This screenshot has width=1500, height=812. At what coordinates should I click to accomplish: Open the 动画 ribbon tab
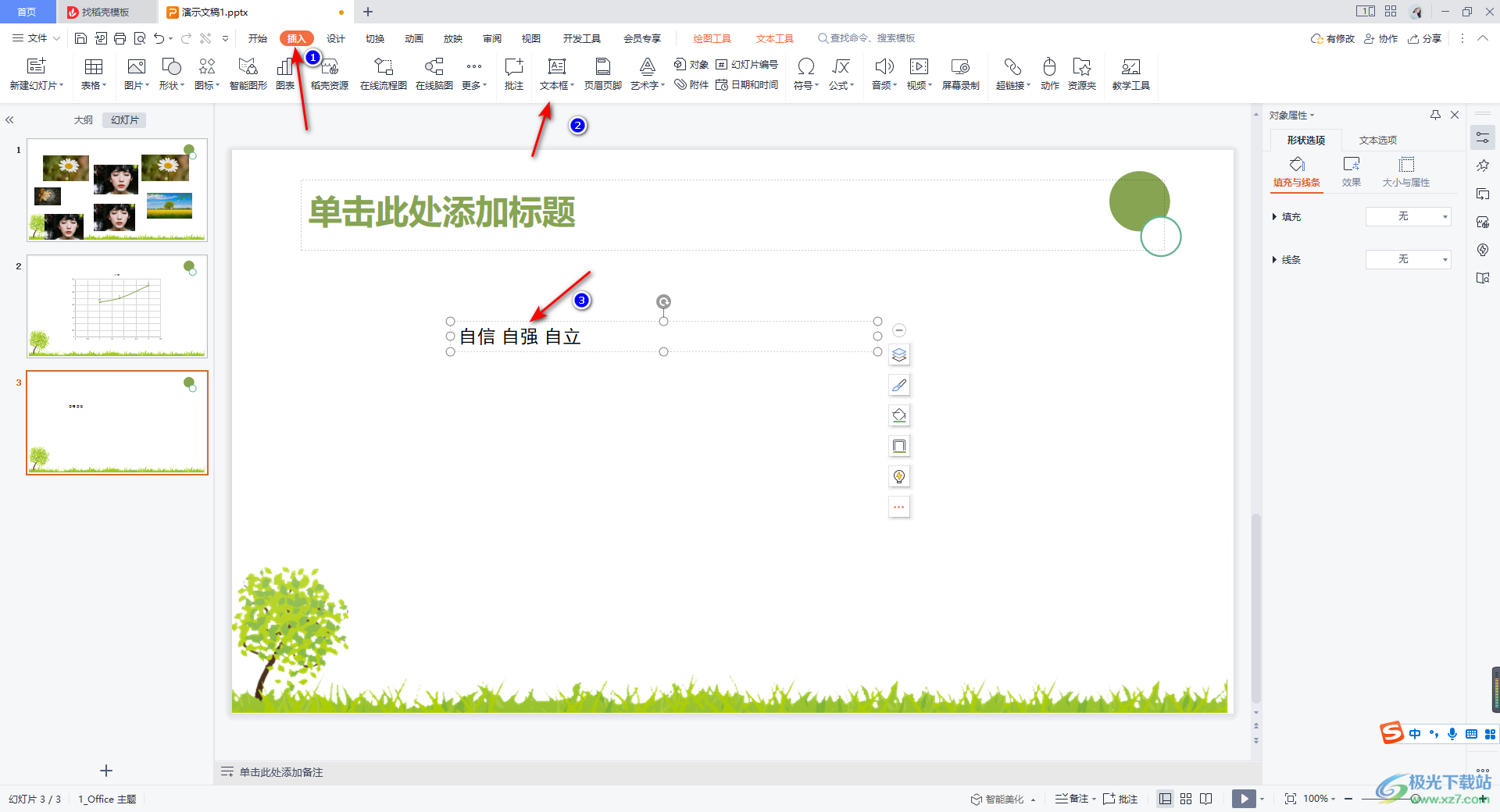coord(414,38)
